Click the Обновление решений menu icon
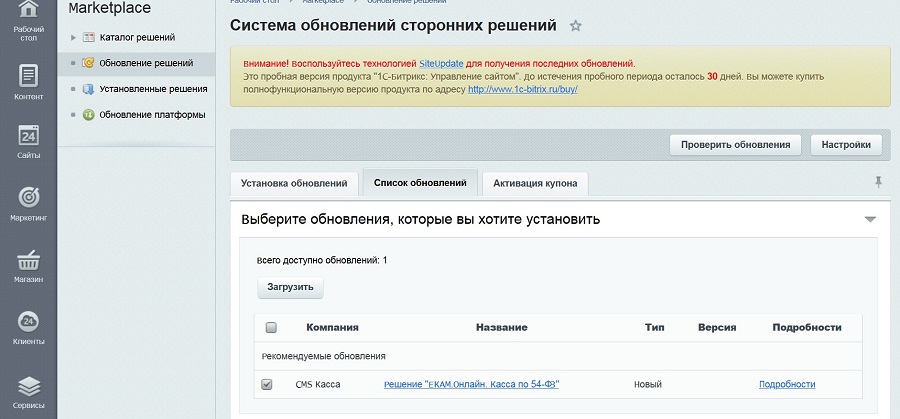The image size is (900, 419). 88,63
